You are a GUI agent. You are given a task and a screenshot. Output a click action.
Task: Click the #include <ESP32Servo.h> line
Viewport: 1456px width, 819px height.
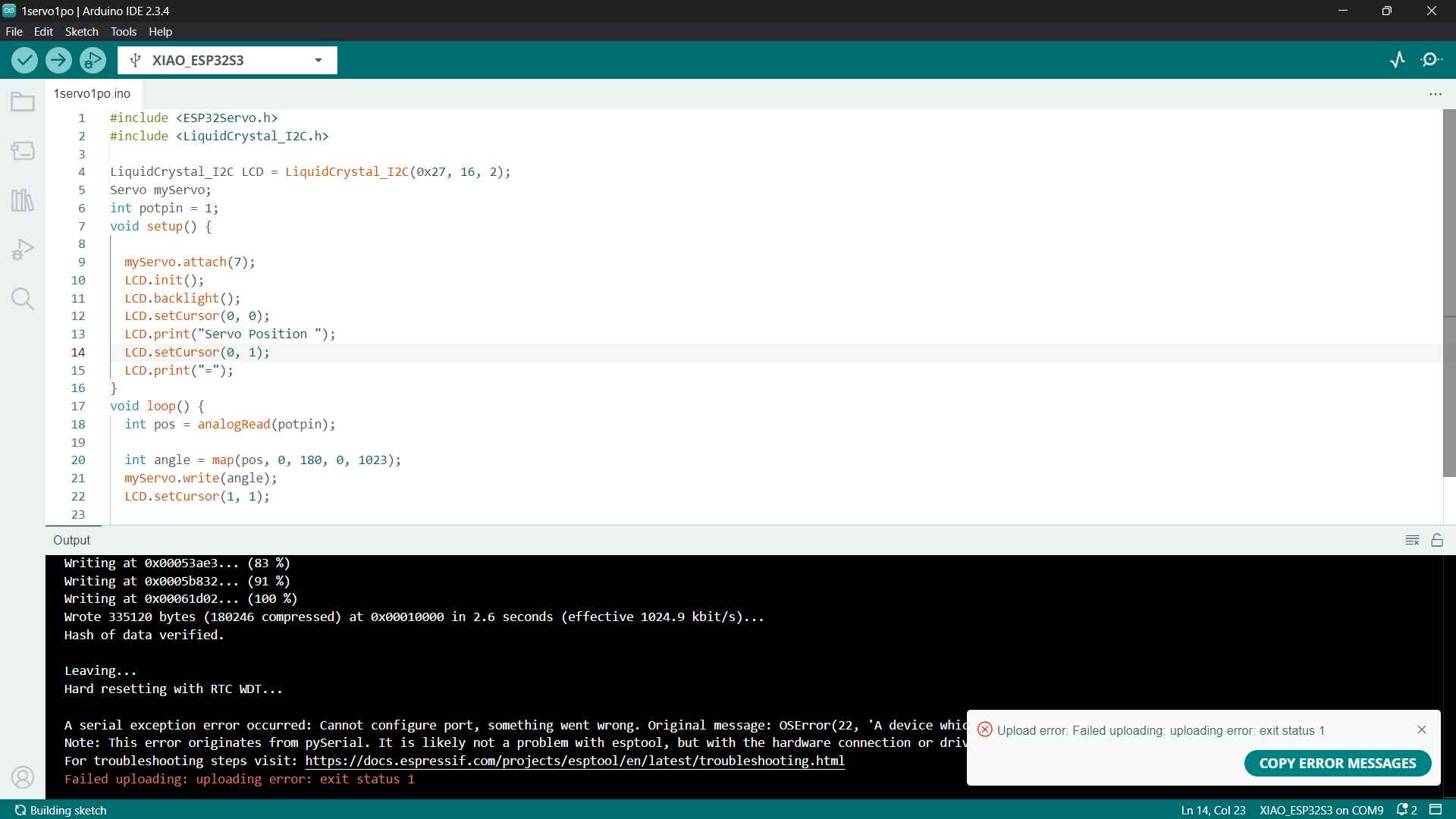click(193, 118)
